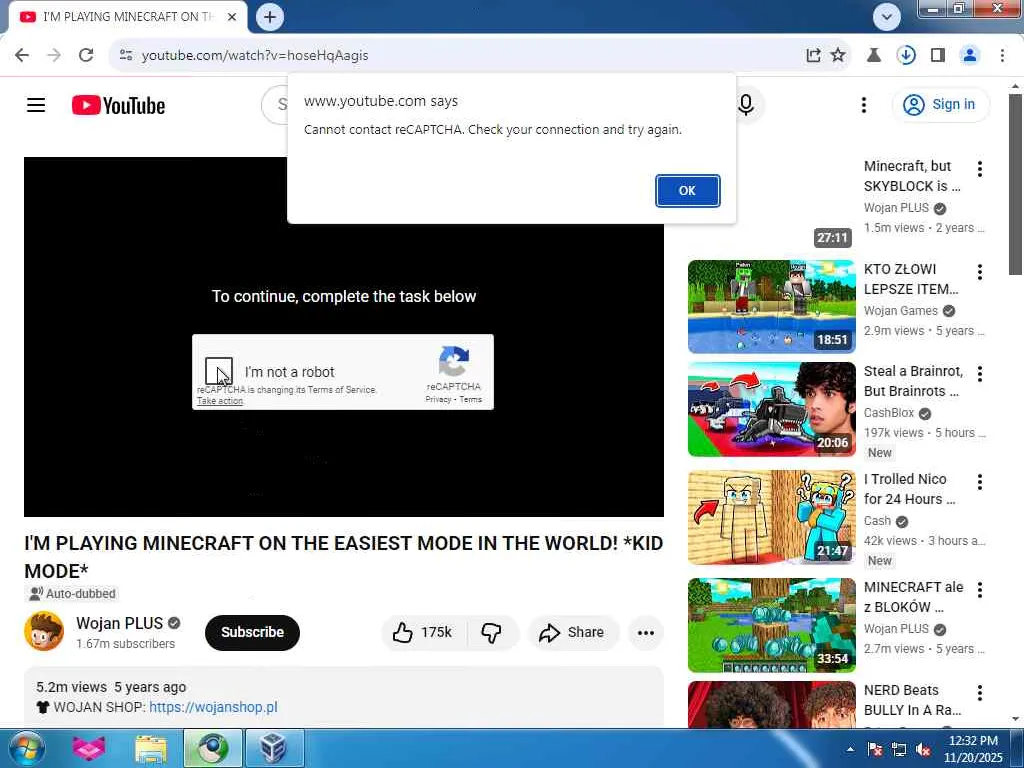The height and width of the screenshot is (768, 1024).
Task: Open the tab search dropdown arrow
Action: tap(886, 17)
